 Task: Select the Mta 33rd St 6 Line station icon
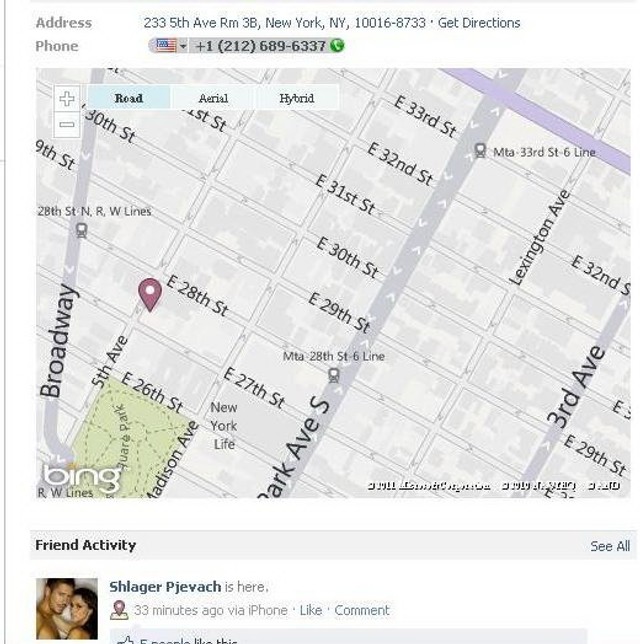click(x=480, y=151)
